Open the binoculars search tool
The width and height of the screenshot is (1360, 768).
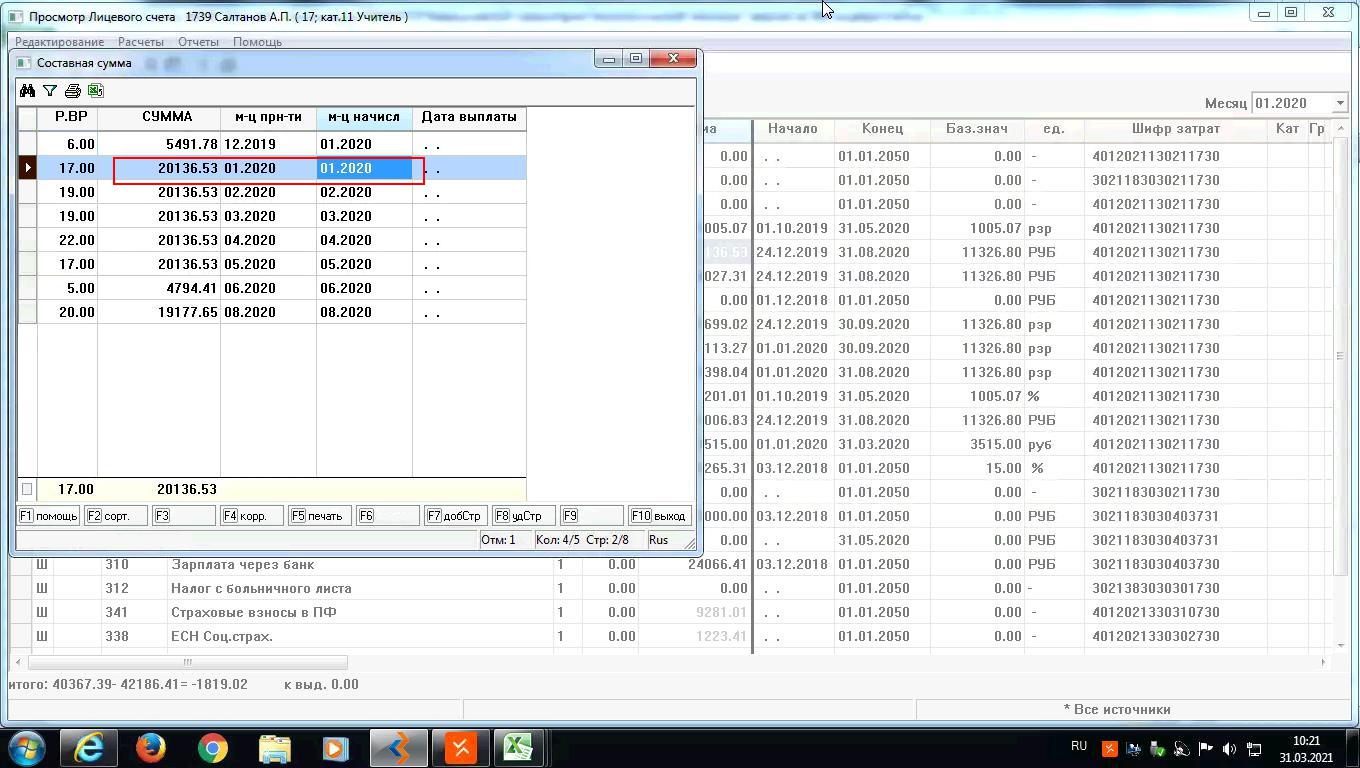(x=27, y=91)
